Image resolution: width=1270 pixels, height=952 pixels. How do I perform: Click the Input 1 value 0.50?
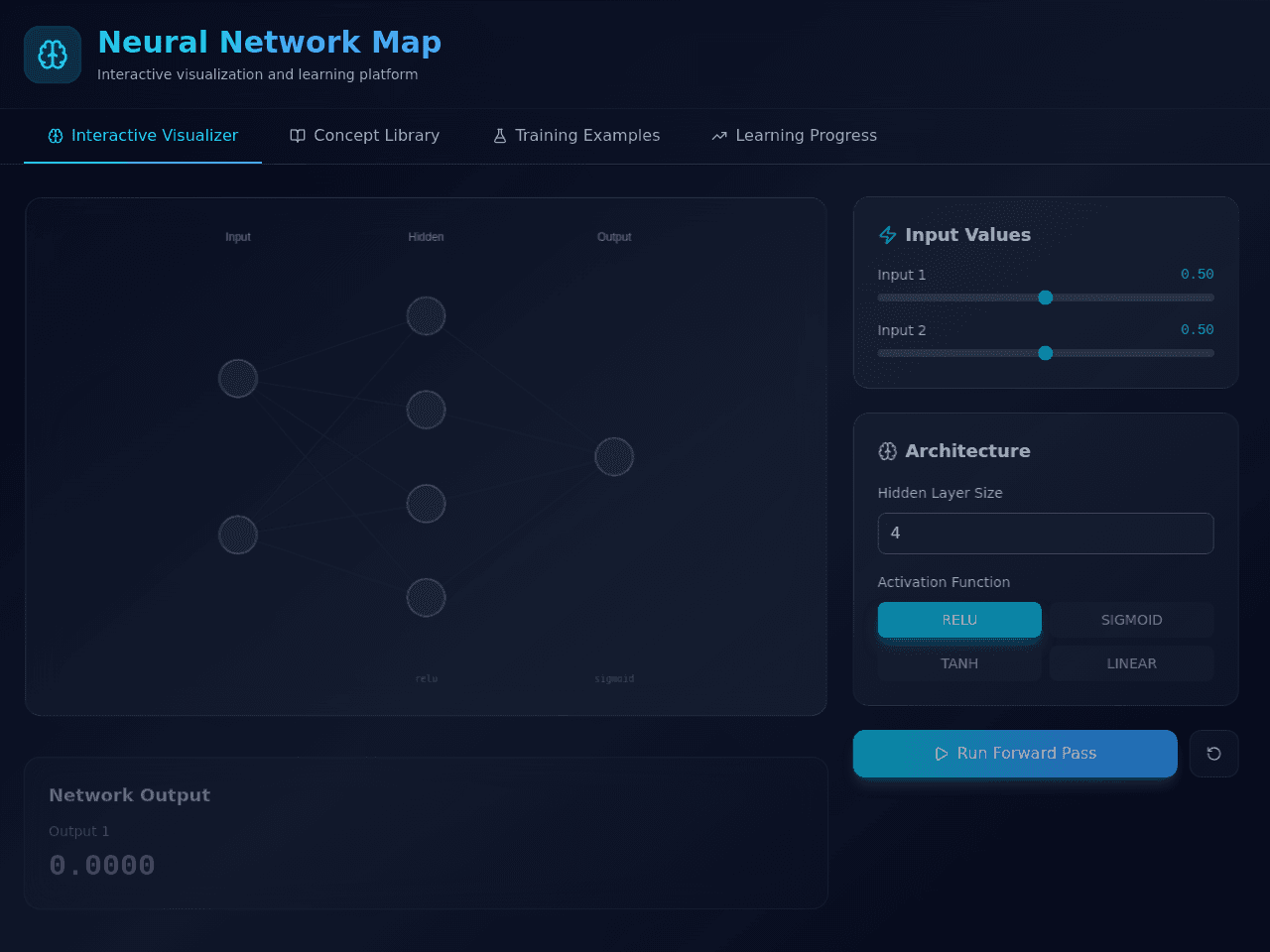(1198, 275)
